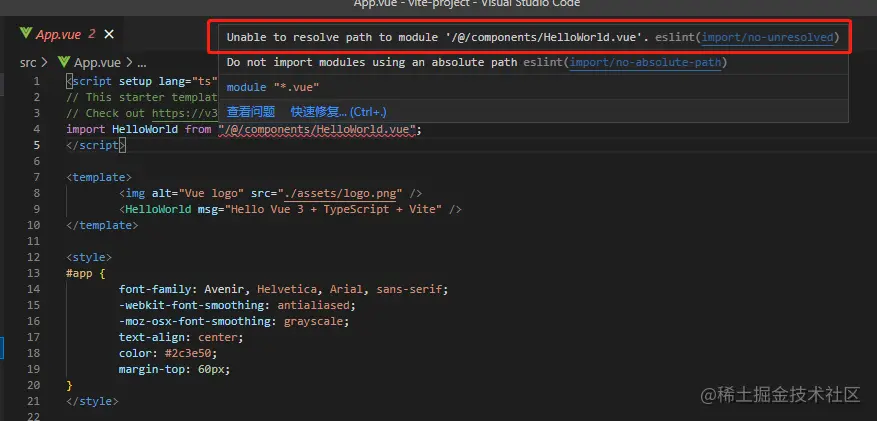Click the #app selector on line 13
The image size is (877, 421).
click(x=79, y=273)
